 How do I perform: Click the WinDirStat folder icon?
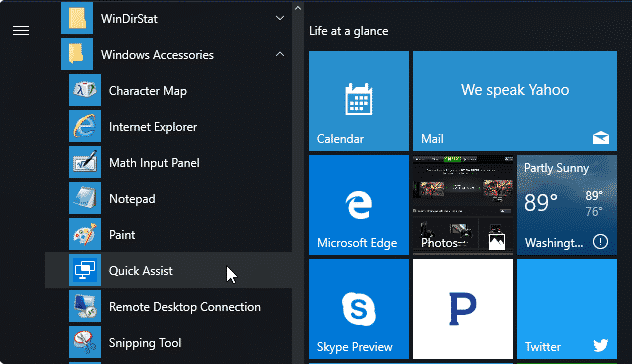[x=77, y=18]
